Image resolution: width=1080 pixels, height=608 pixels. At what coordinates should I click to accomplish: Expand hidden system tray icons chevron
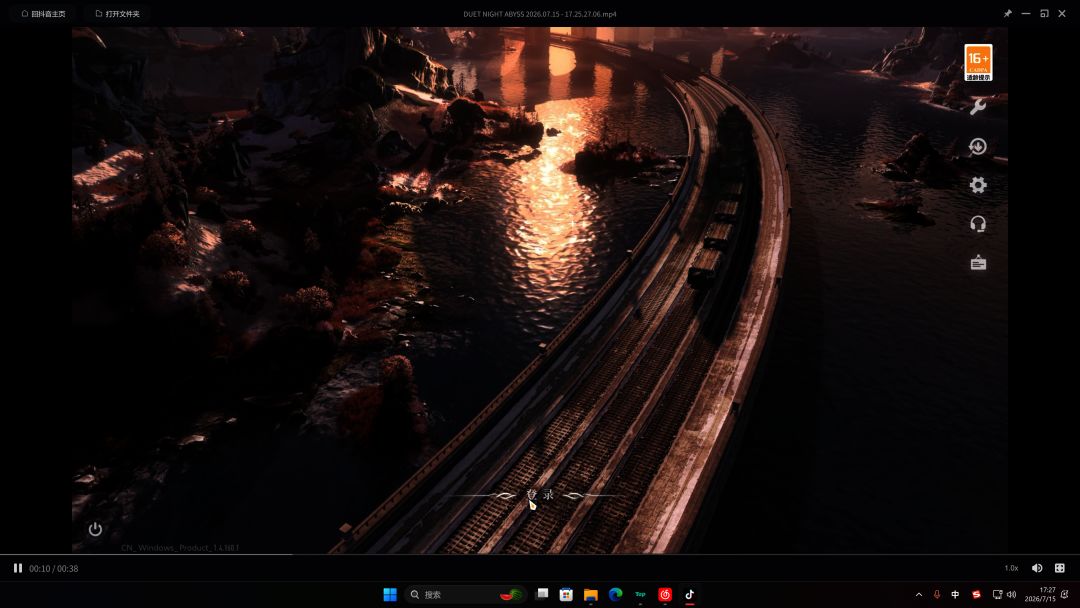coord(919,594)
